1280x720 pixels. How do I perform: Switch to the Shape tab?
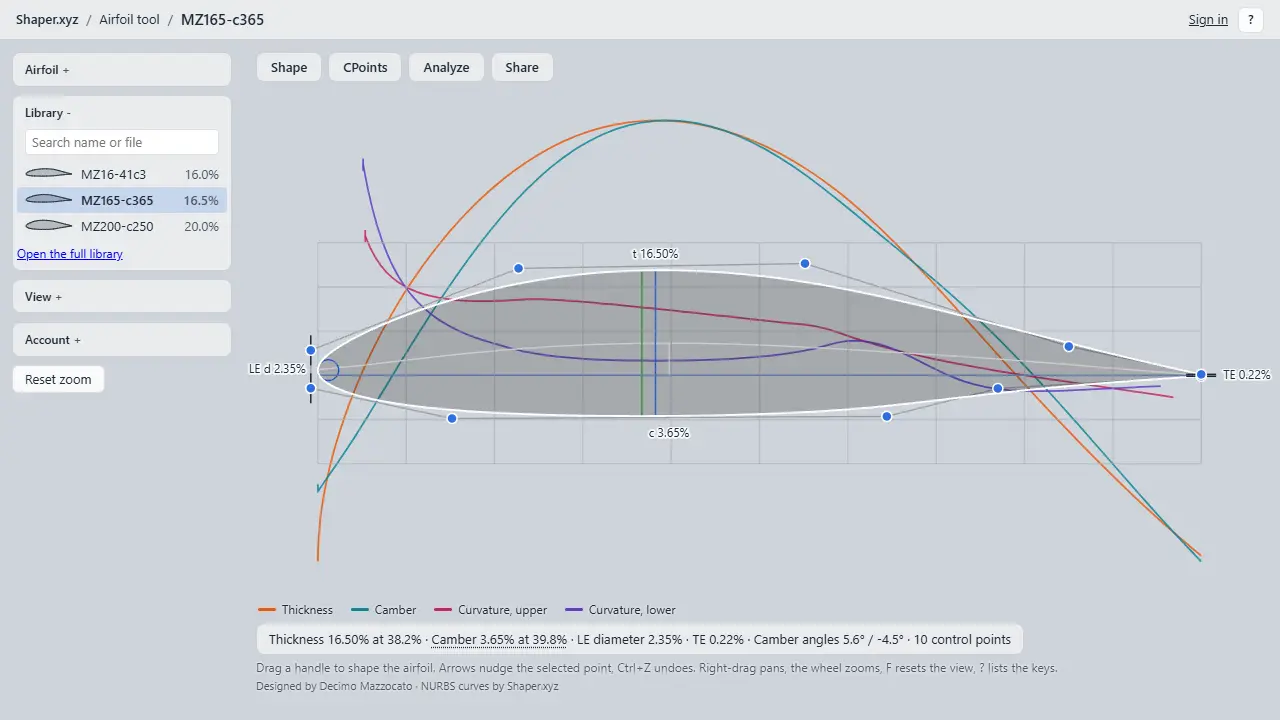pyautogui.click(x=289, y=67)
